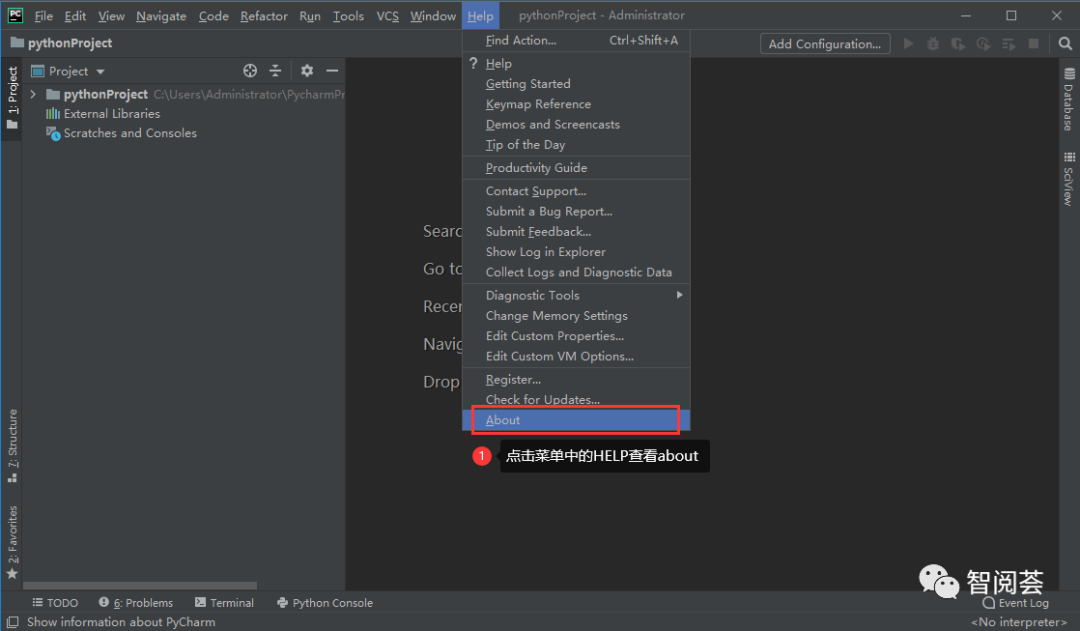Open the Event Log
Viewport: 1080px width, 631px height.
(x=1016, y=603)
